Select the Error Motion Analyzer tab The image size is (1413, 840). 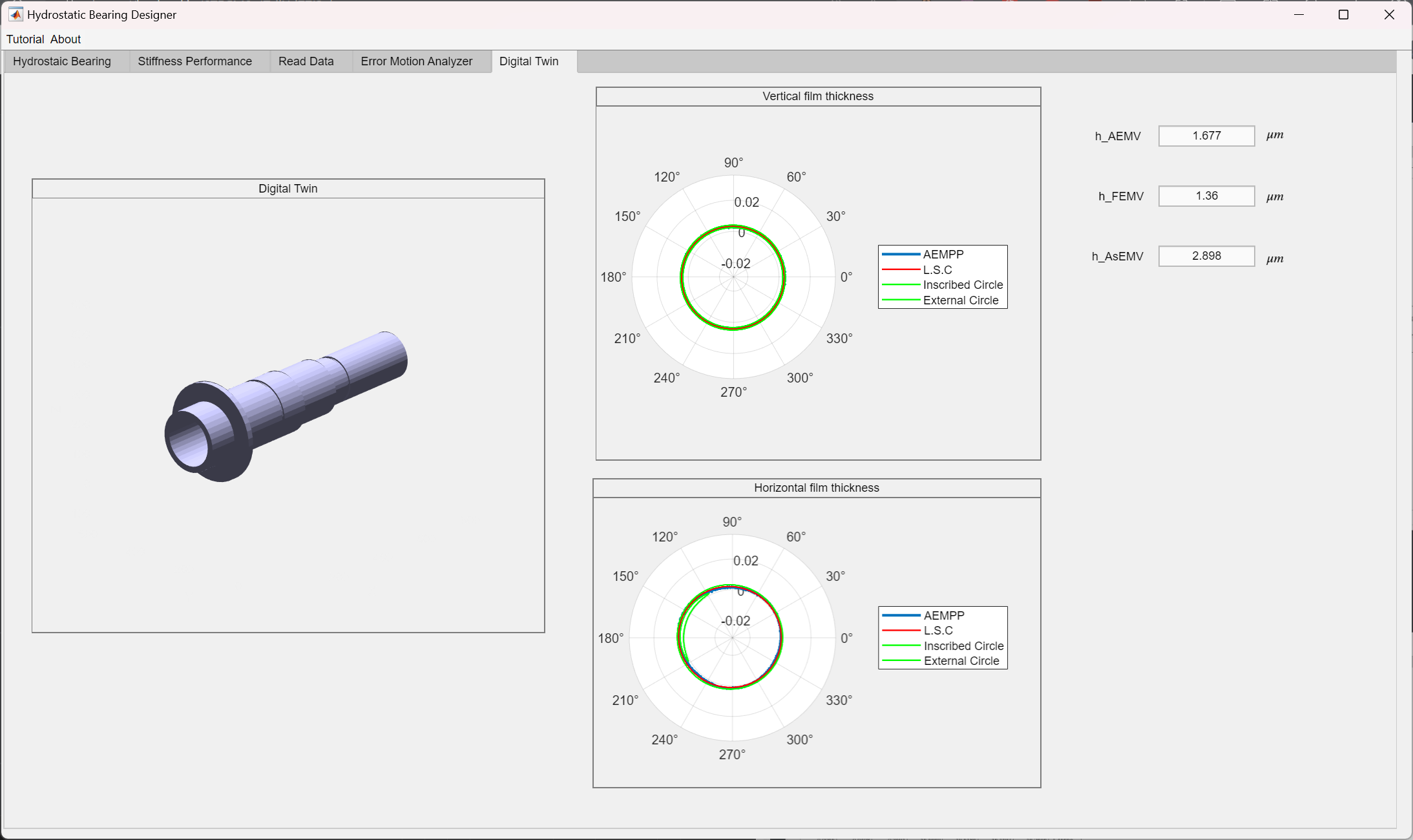click(416, 61)
